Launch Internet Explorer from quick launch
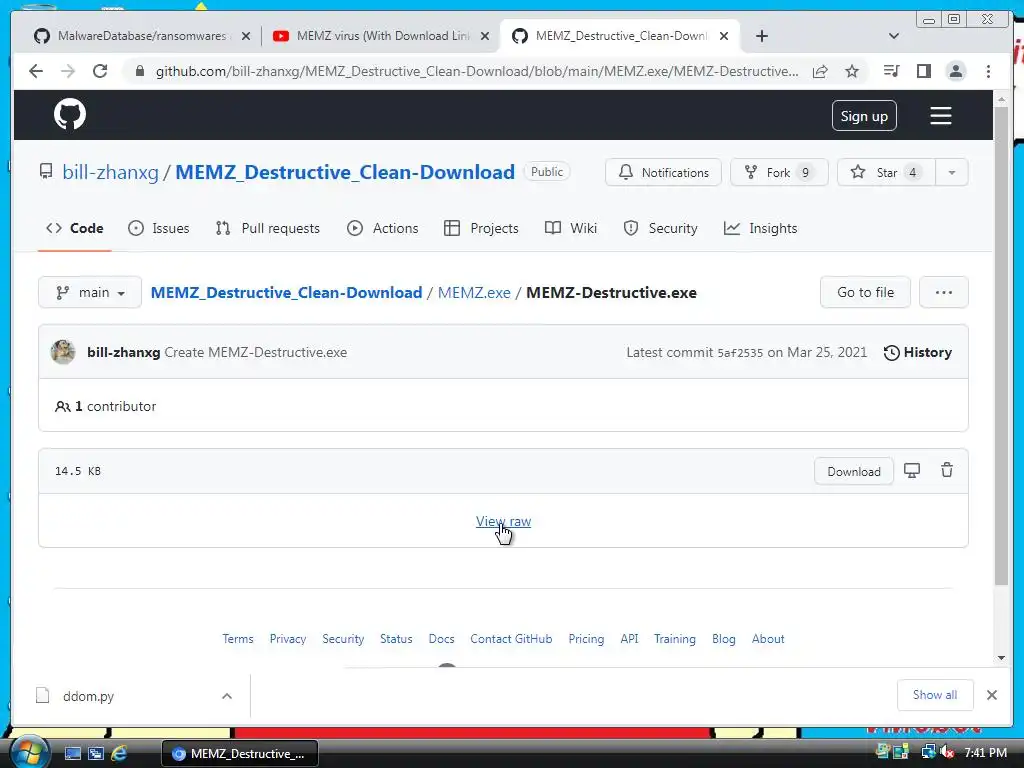 [x=119, y=754]
